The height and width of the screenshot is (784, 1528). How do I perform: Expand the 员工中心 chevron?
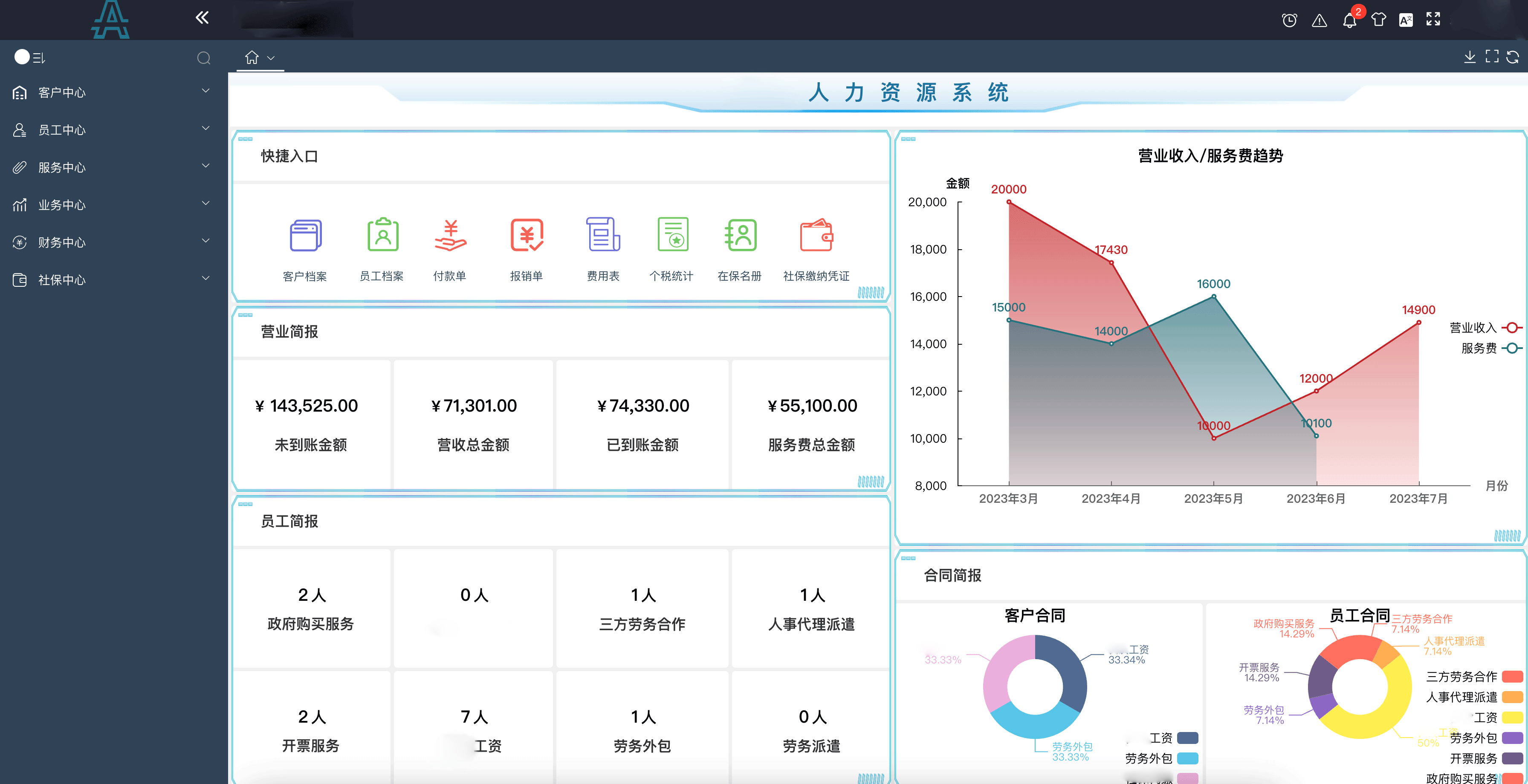(206, 128)
